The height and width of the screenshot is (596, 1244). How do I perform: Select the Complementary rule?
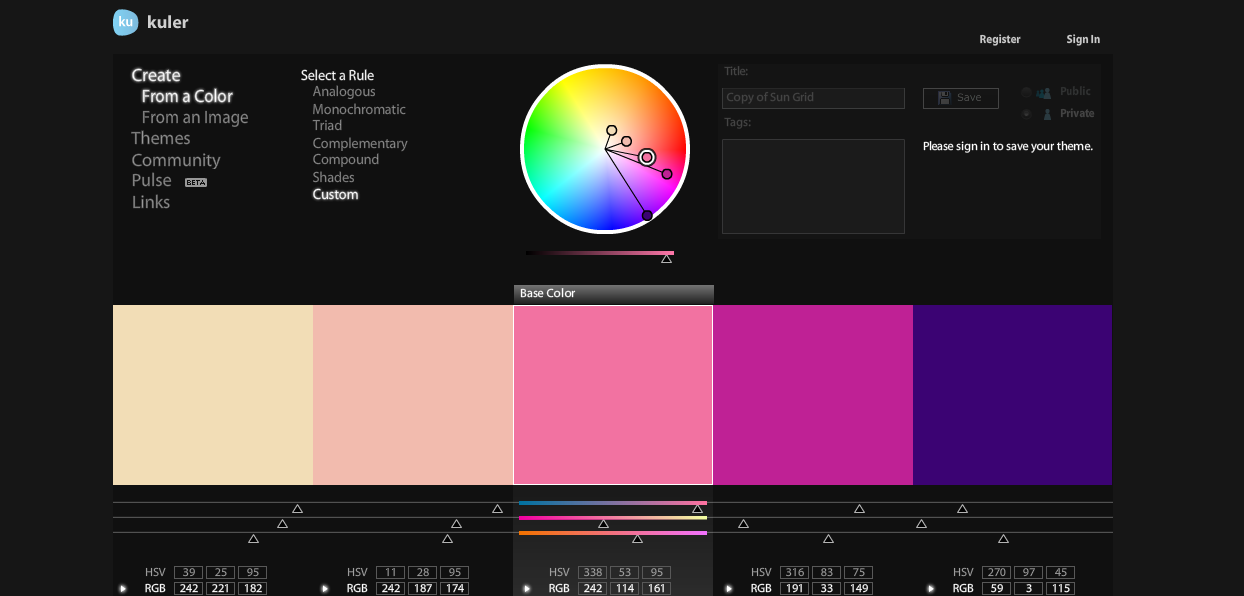click(360, 144)
